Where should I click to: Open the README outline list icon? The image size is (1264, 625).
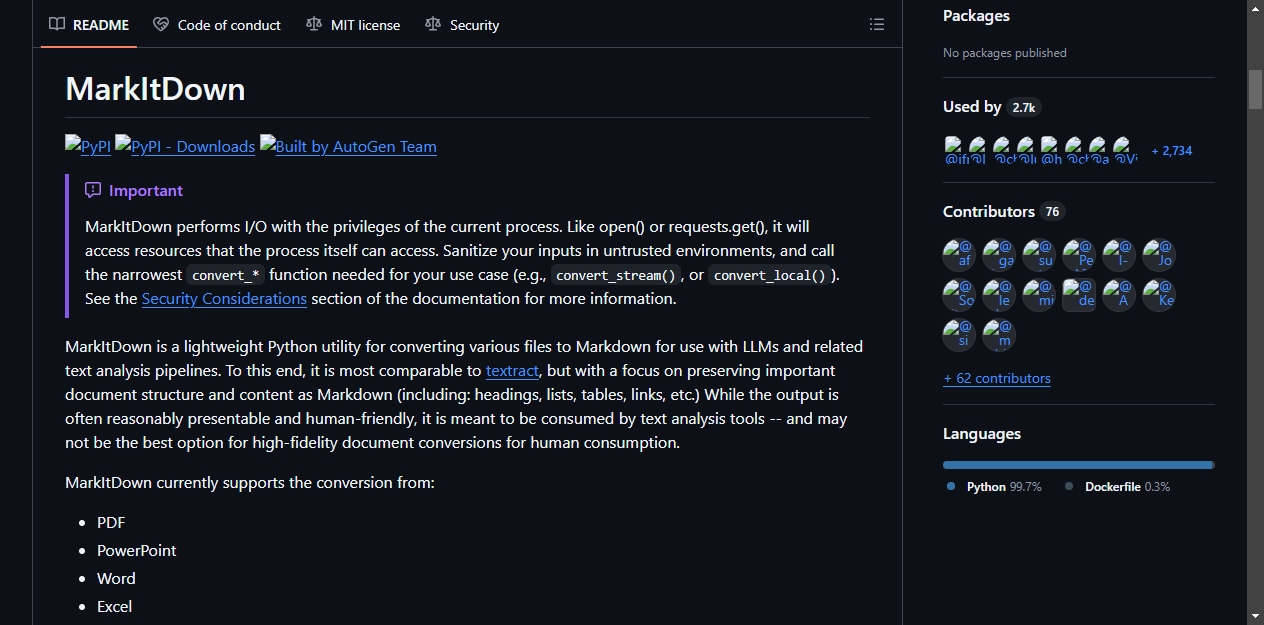[877, 25]
